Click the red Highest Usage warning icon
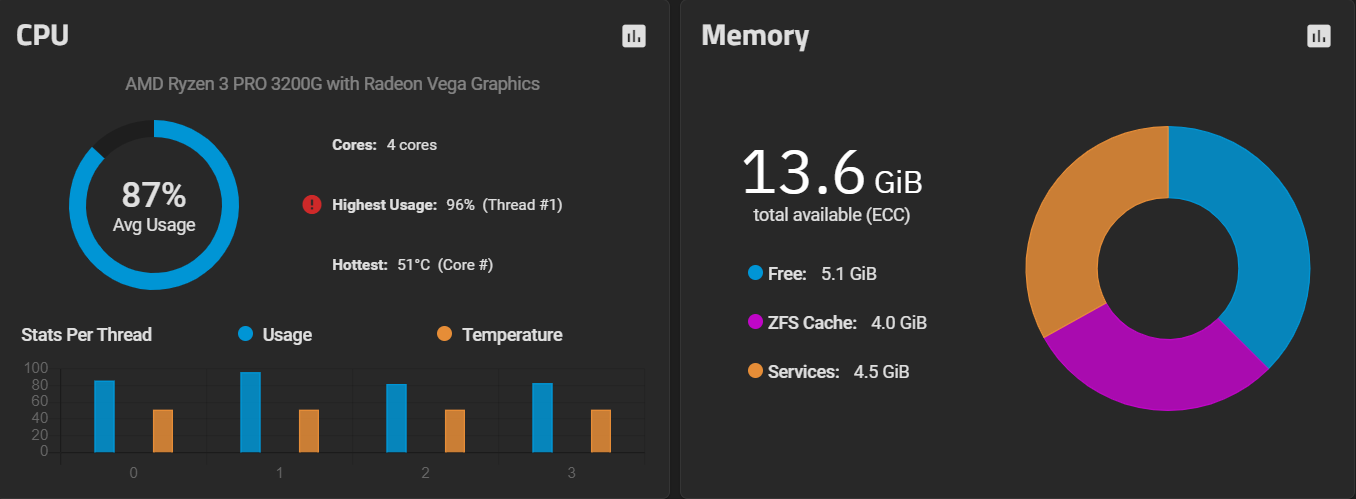The width and height of the screenshot is (1356, 499). pyautogui.click(x=311, y=205)
